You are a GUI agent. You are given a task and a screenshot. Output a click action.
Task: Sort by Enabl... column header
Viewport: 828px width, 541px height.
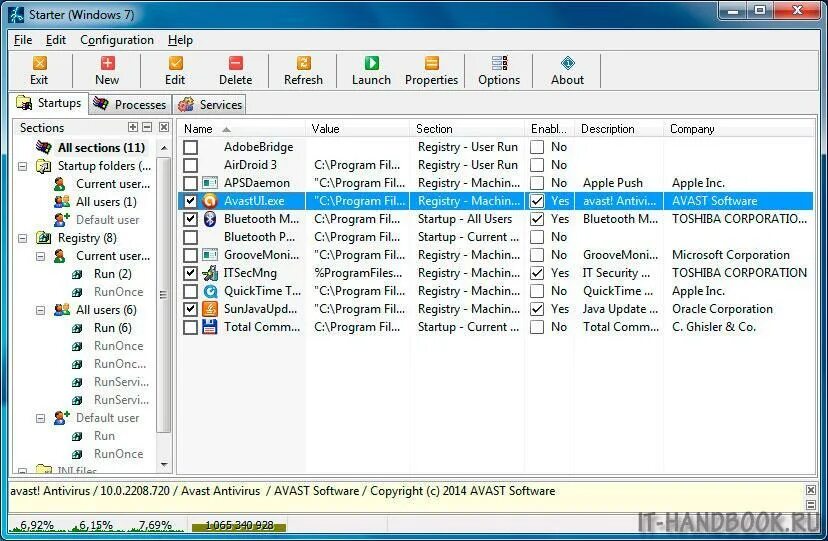click(x=549, y=129)
